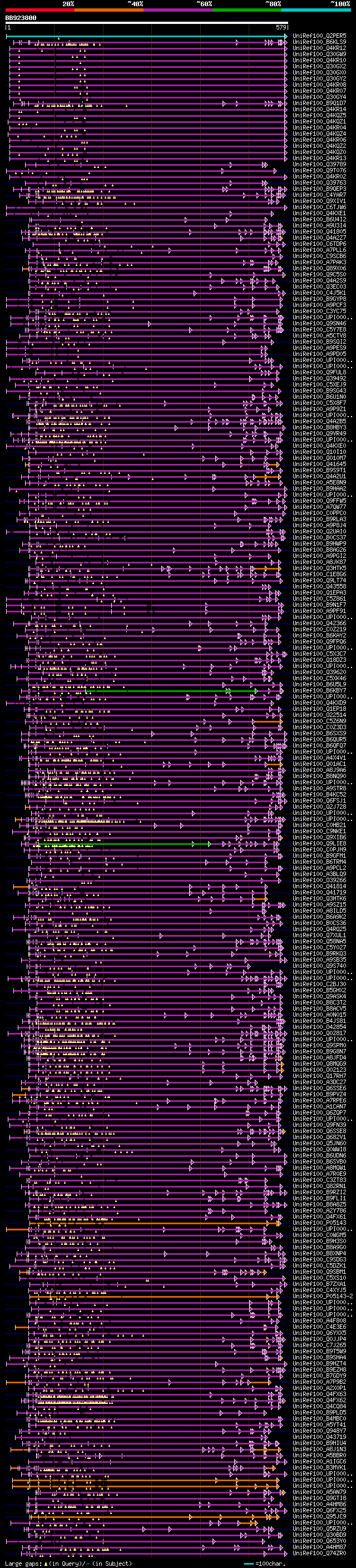Click UniRef100_Q9C5S0 in the hit list

tap(319, 275)
